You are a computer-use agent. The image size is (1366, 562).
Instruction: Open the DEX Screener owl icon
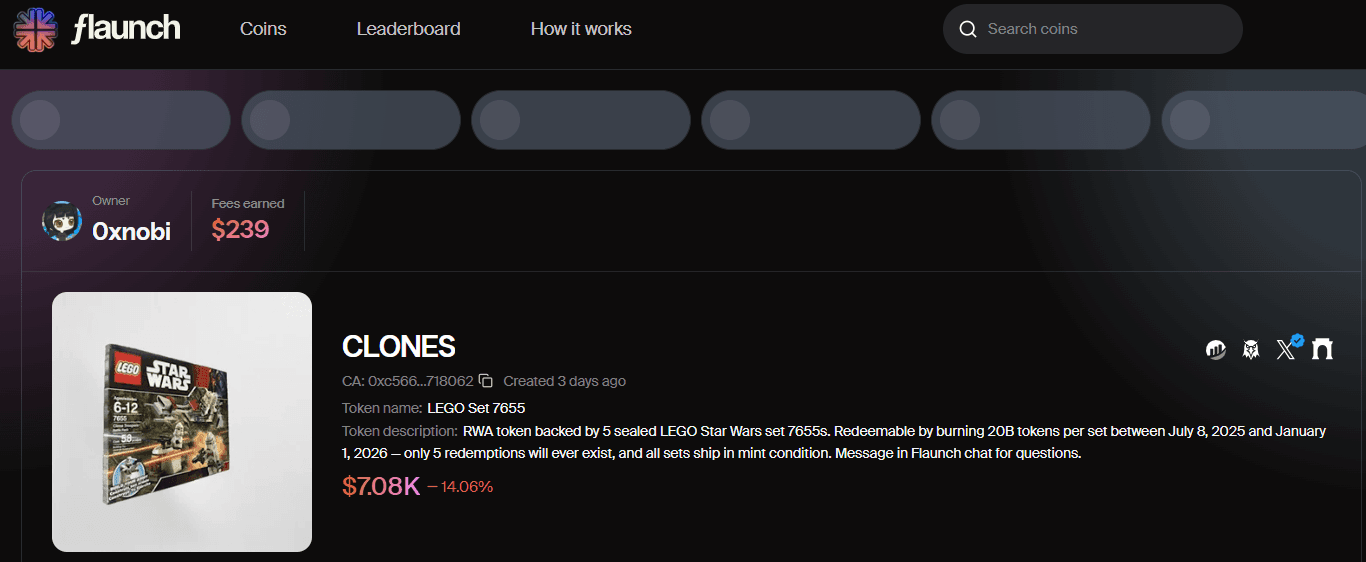(x=1251, y=349)
